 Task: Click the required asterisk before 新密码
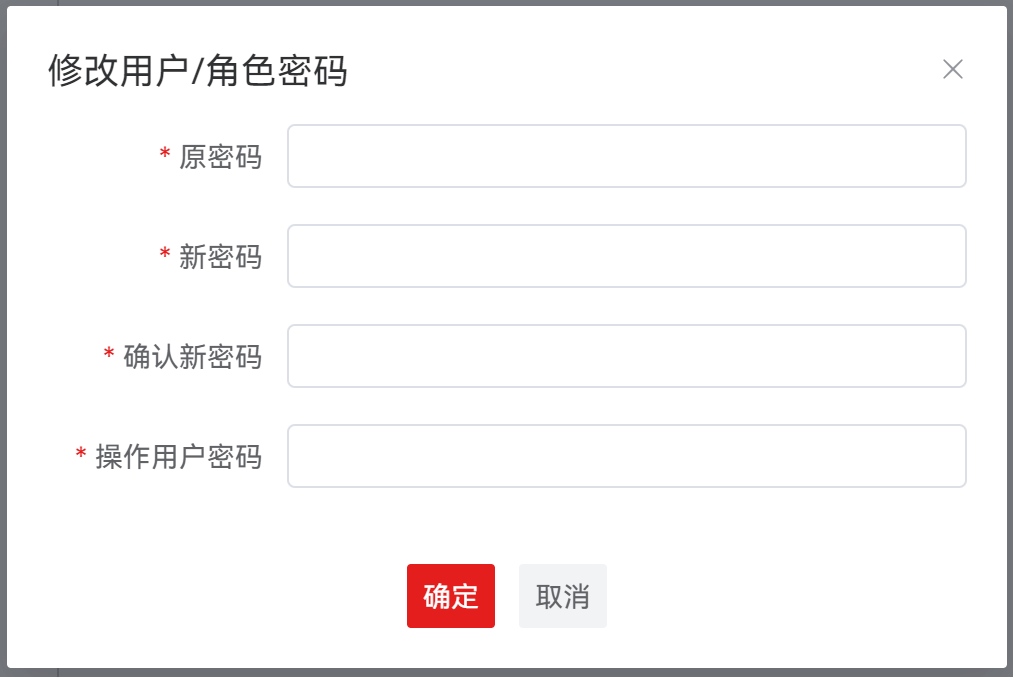click(x=165, y=255)
